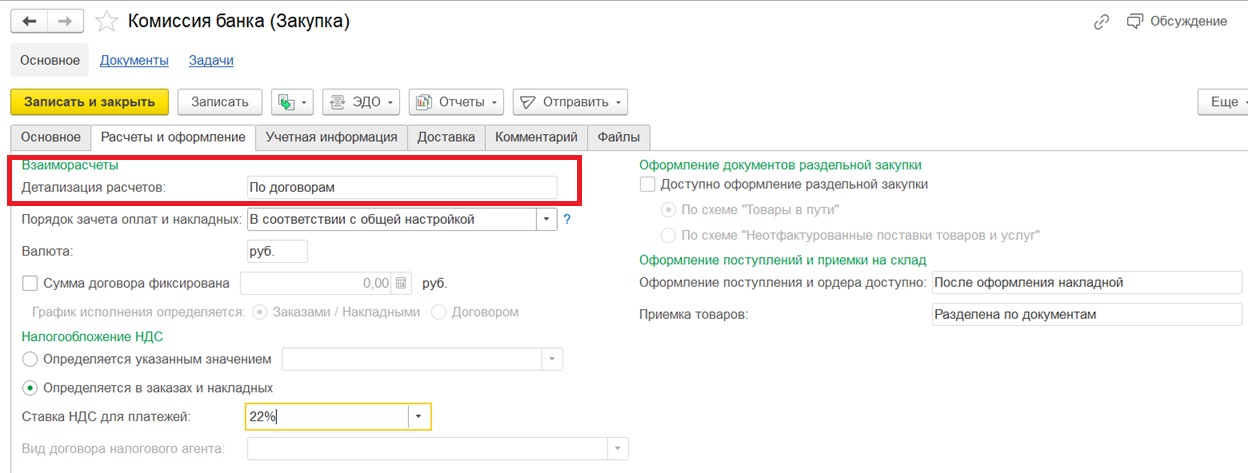The height and width of the screenshot is (473, 1248).
Task: Switch to Учетная информация tab
Action: click(x=331, y=137)
